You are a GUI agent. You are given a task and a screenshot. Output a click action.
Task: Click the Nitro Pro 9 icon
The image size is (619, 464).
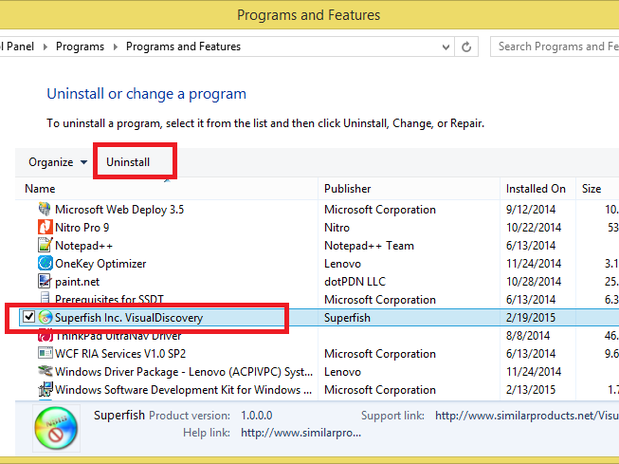pos(44,228)
